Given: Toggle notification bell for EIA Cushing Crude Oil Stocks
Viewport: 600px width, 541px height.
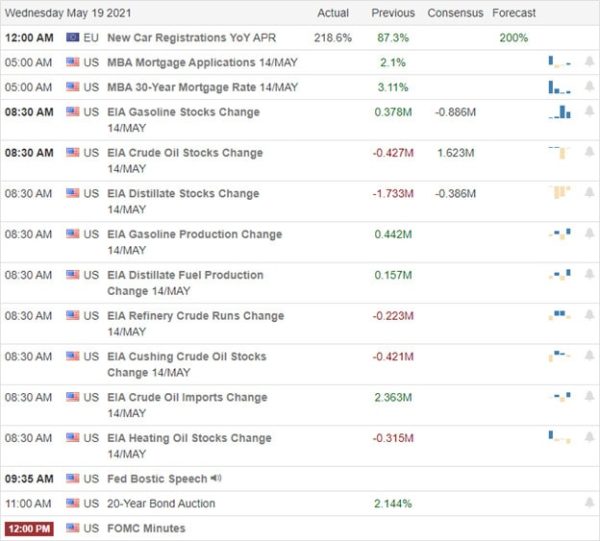Looking at the screenshot, I should pos(588,357).
